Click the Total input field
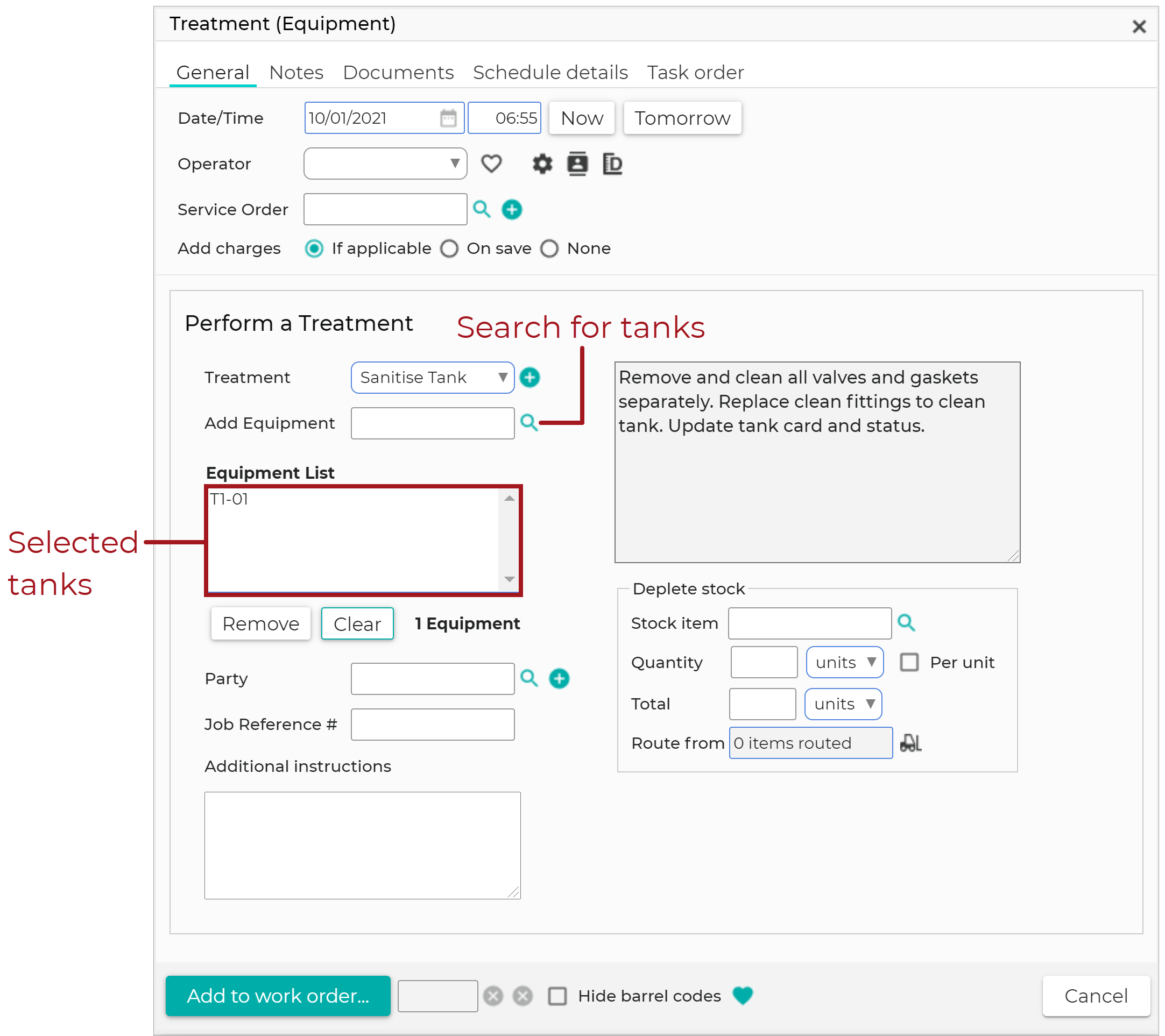Viewport: 1165px width, 1036px height. point(762,704)
